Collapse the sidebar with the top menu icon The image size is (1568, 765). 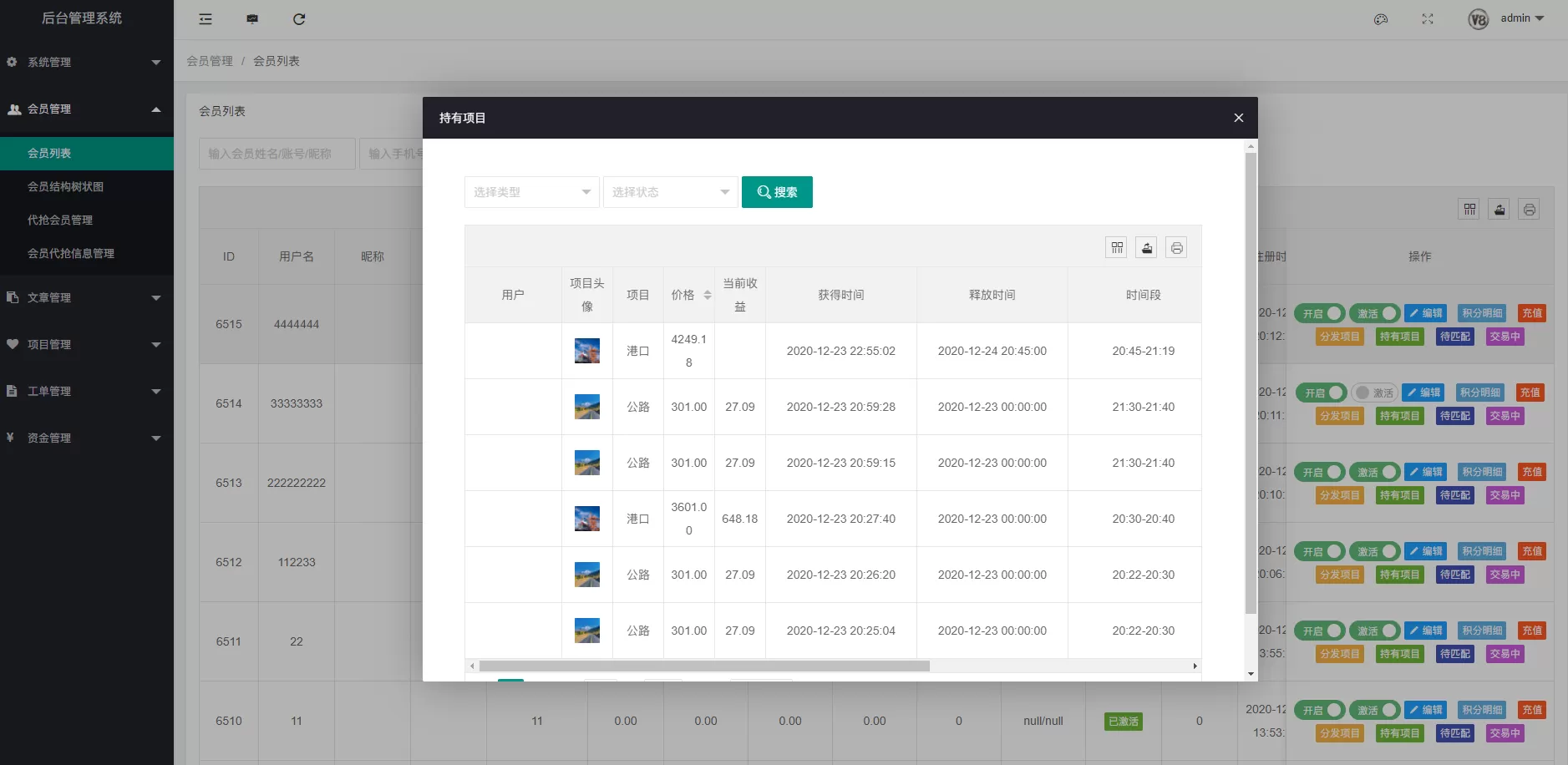(x=206, y=19)
